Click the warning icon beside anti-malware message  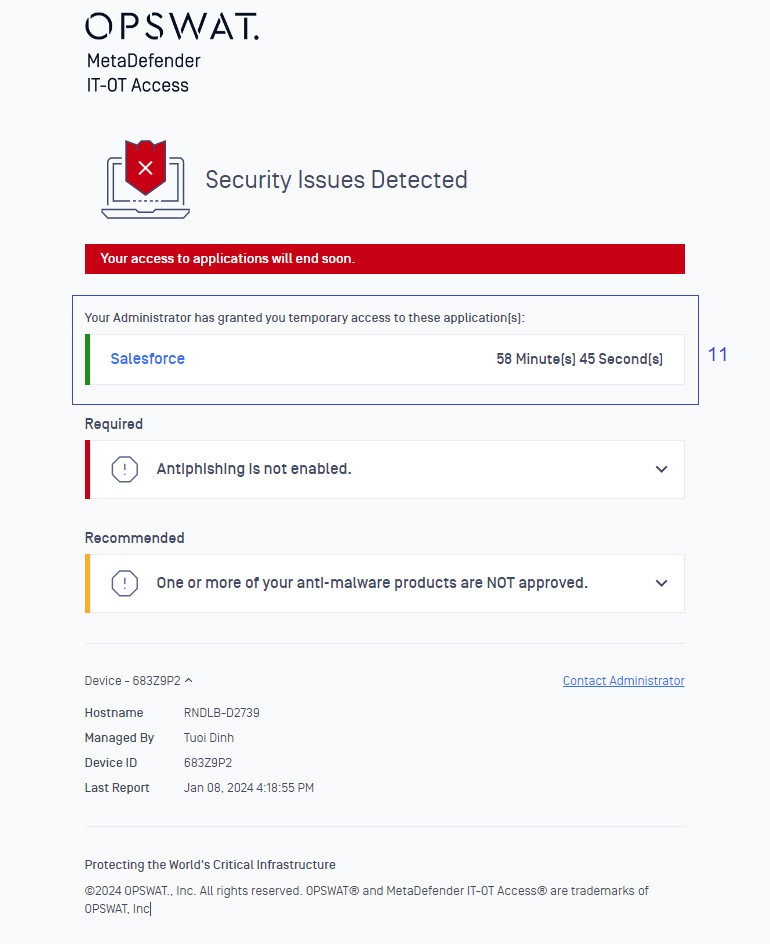(x=125, y=583)
